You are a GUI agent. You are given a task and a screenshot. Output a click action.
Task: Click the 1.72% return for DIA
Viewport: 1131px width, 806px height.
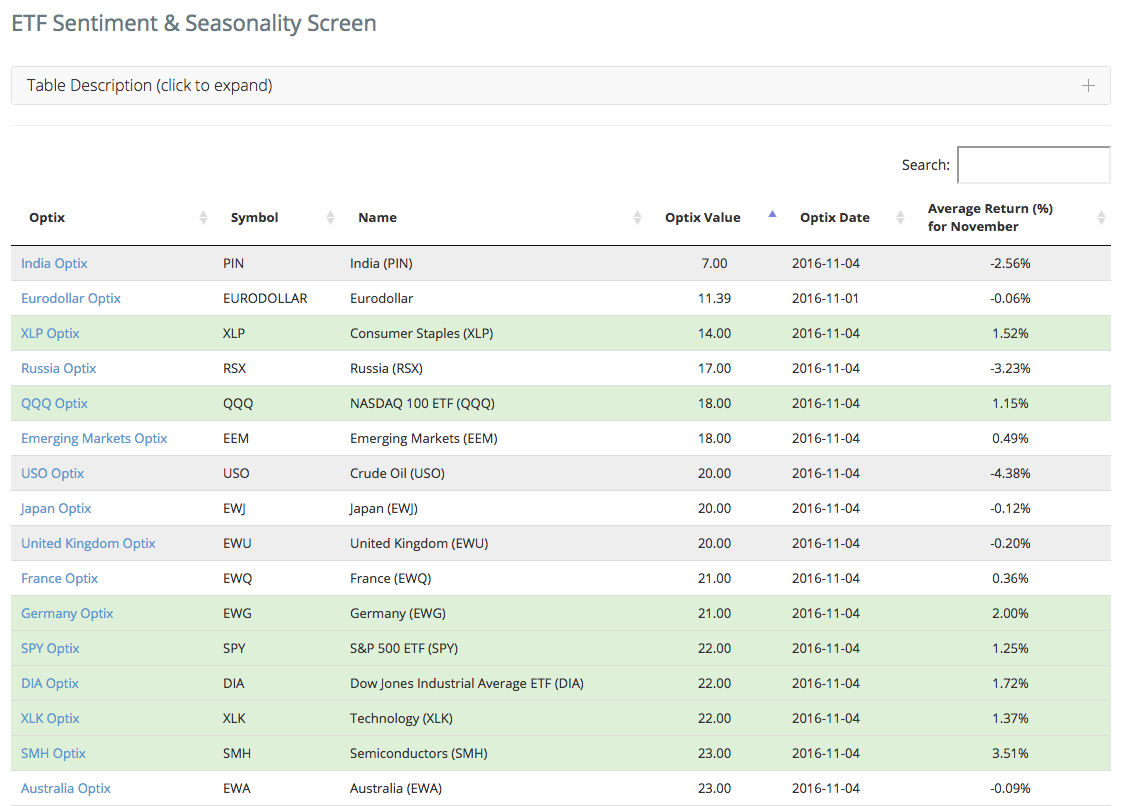[x=1010, y=683]
